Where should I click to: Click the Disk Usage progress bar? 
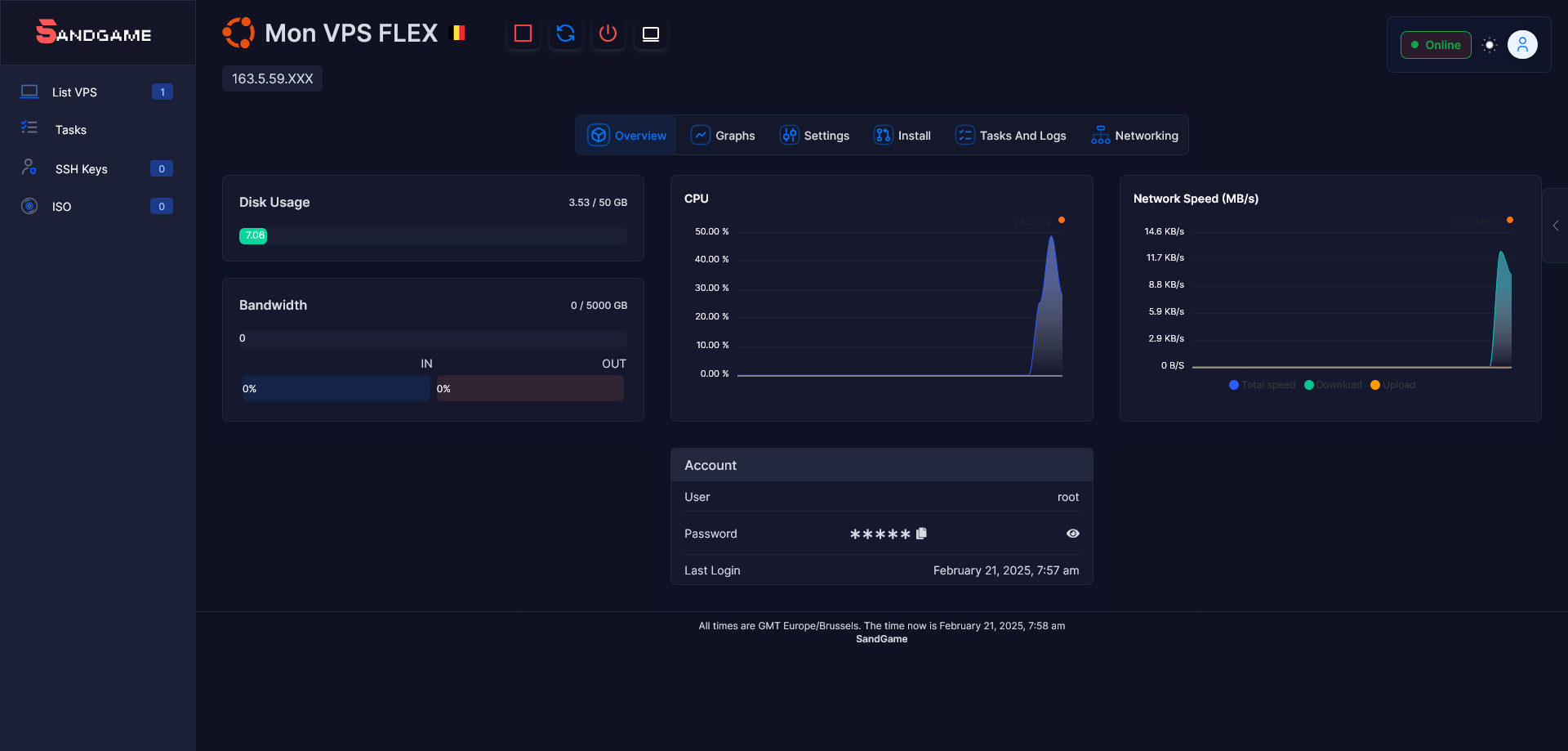(432, 235)
